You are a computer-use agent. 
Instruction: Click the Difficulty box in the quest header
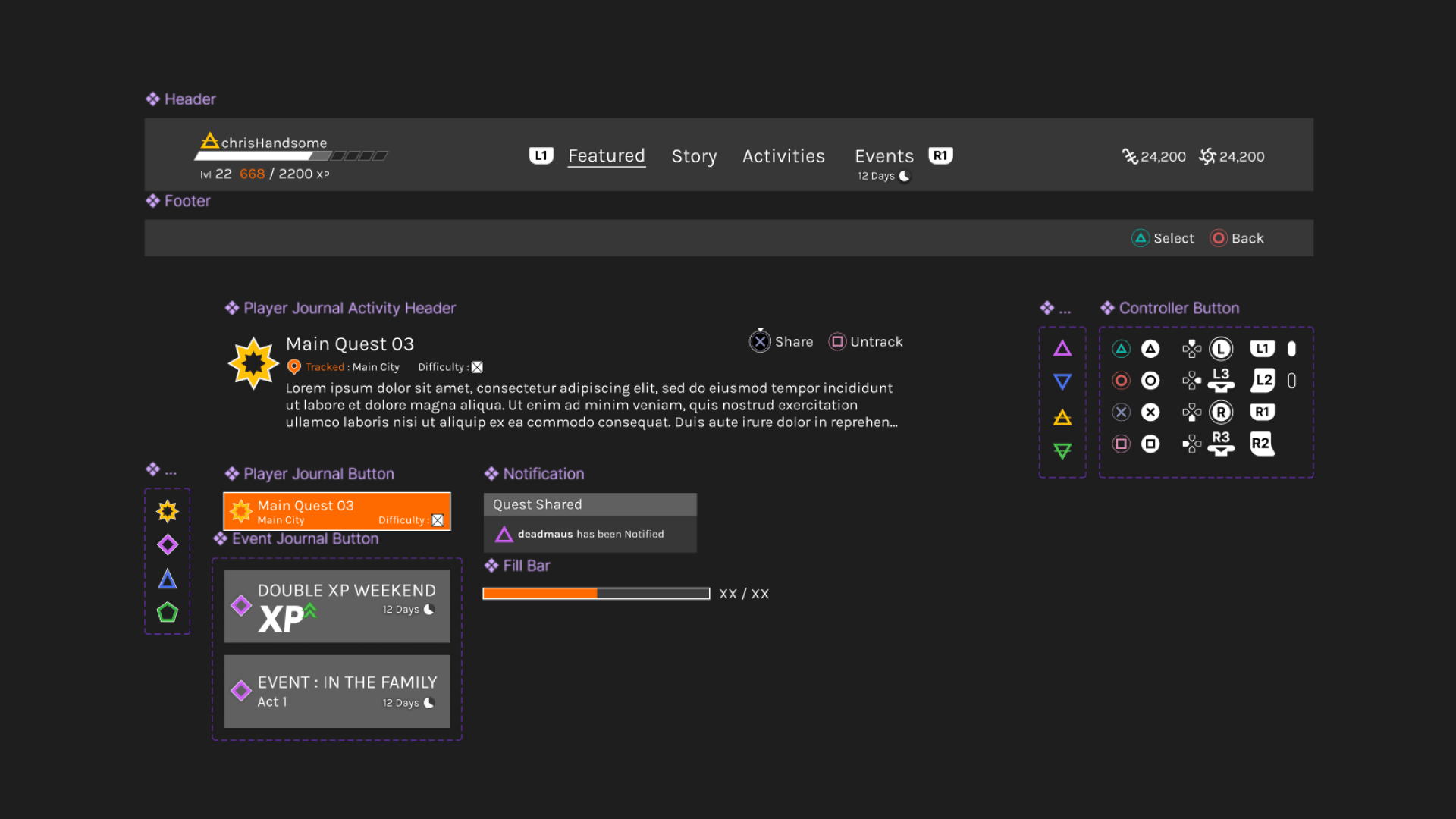tap(477, 367)
